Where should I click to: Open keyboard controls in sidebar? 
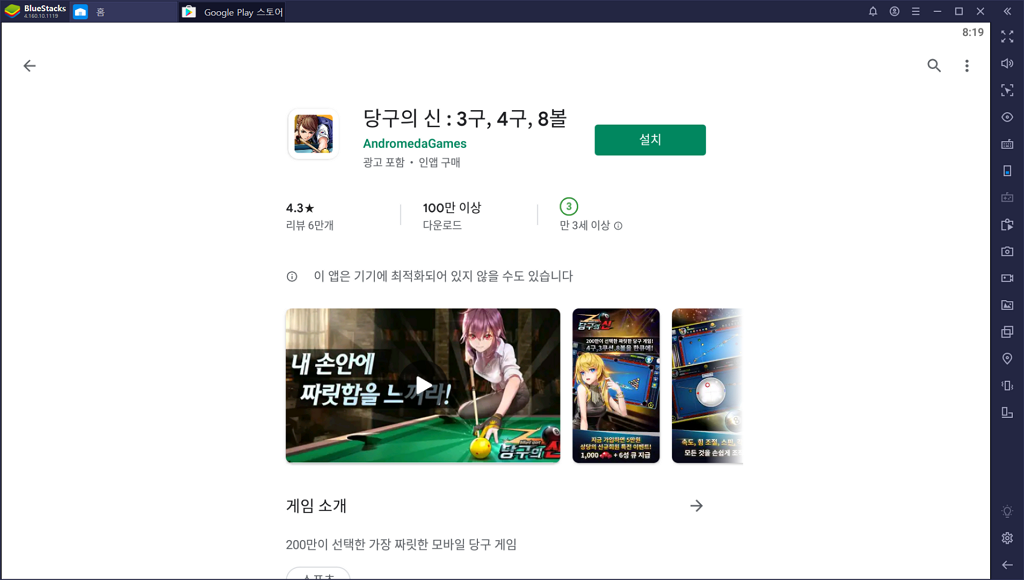[x=1007, y=144]
